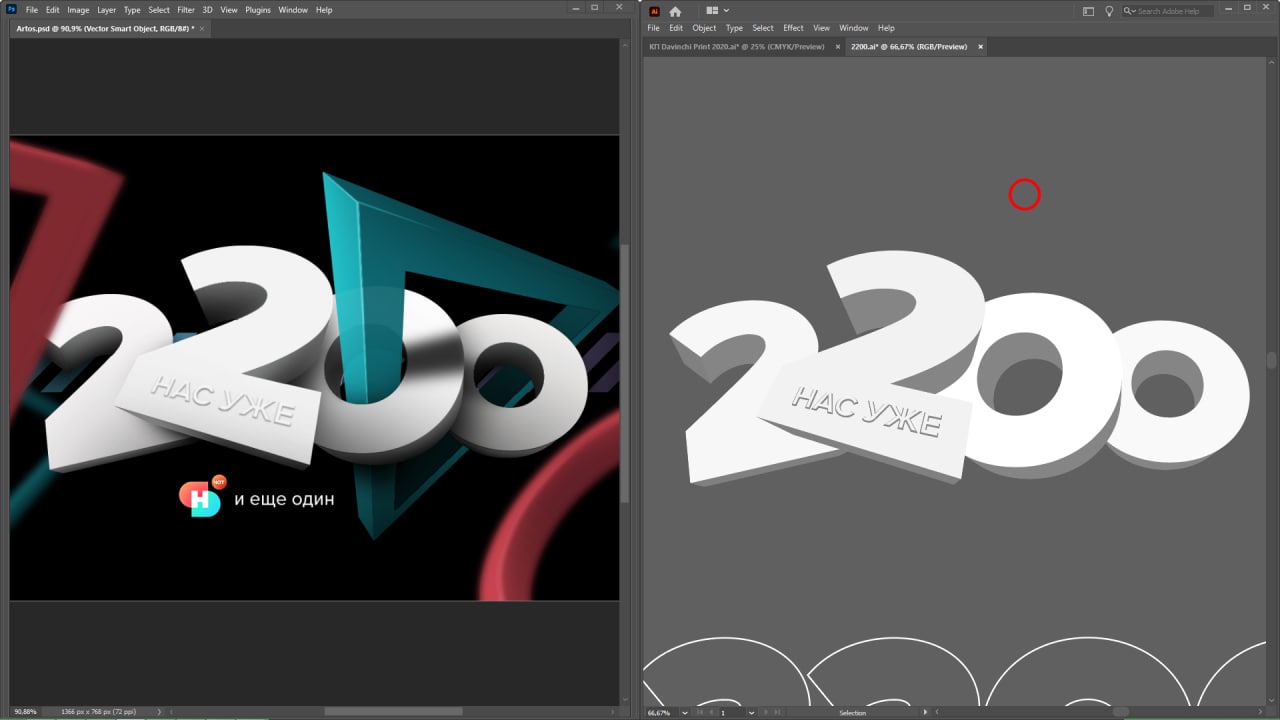The width and height of the screenshot is (1280, 720).
Task: Open Photoshop View menu
Action: point(229,10)
